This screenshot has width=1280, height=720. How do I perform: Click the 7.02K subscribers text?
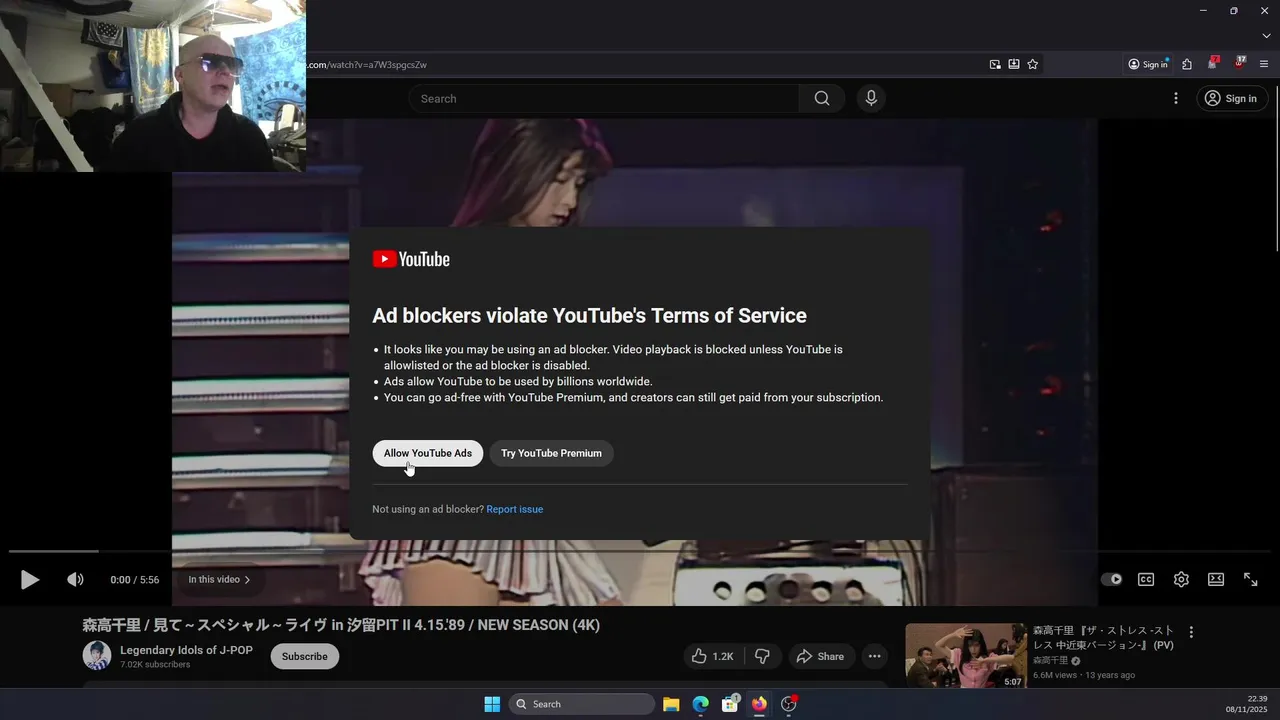click(155, 664)
